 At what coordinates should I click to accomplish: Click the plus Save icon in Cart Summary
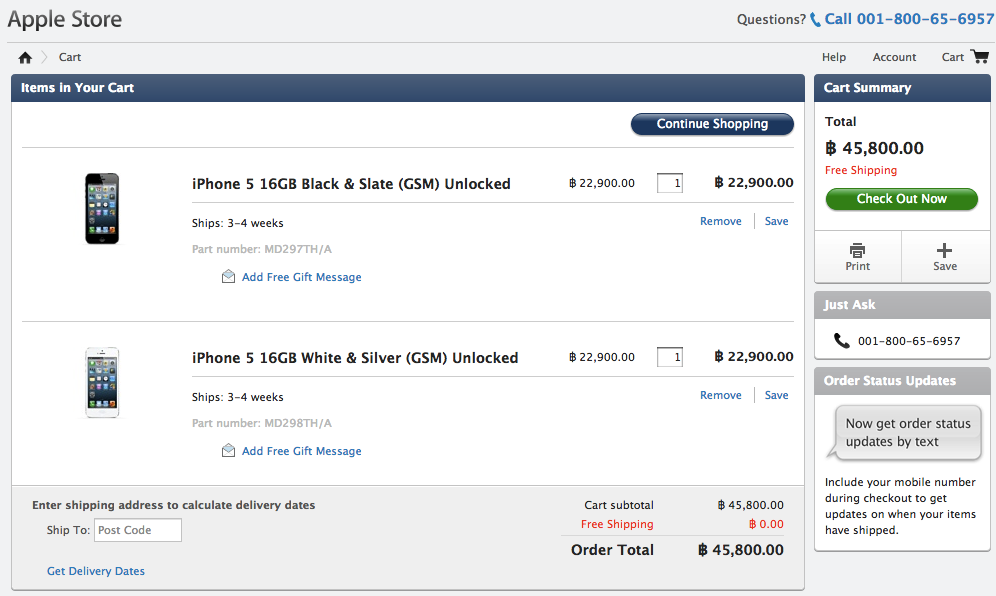(x=945, y=250)
